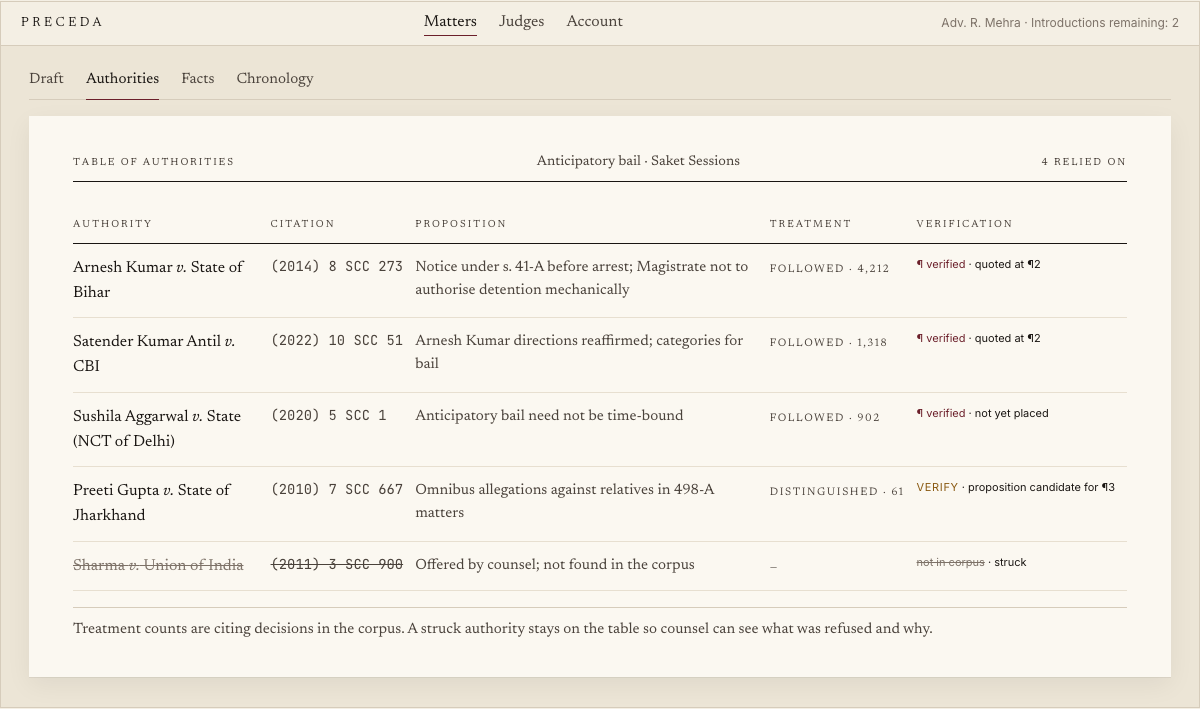Open Preeti Gupta v. State of Jharkhand authority
This screenshot has height=709, width=1200.
[x=152, y=503]
